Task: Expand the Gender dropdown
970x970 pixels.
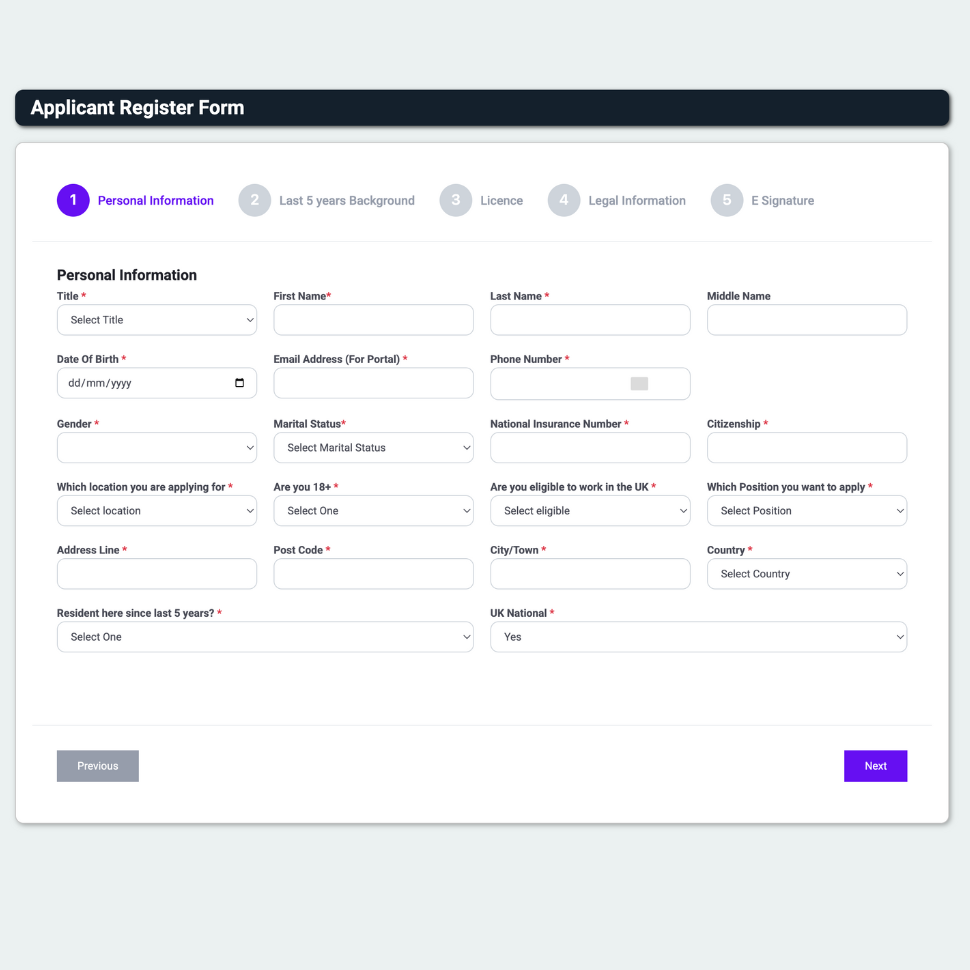Action: click(x=157, y=447)
